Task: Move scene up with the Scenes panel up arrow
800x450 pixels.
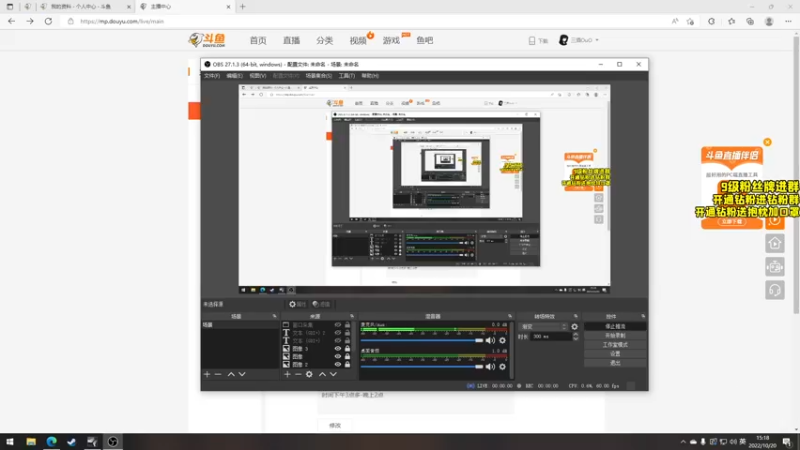Action: click(231, 374)
